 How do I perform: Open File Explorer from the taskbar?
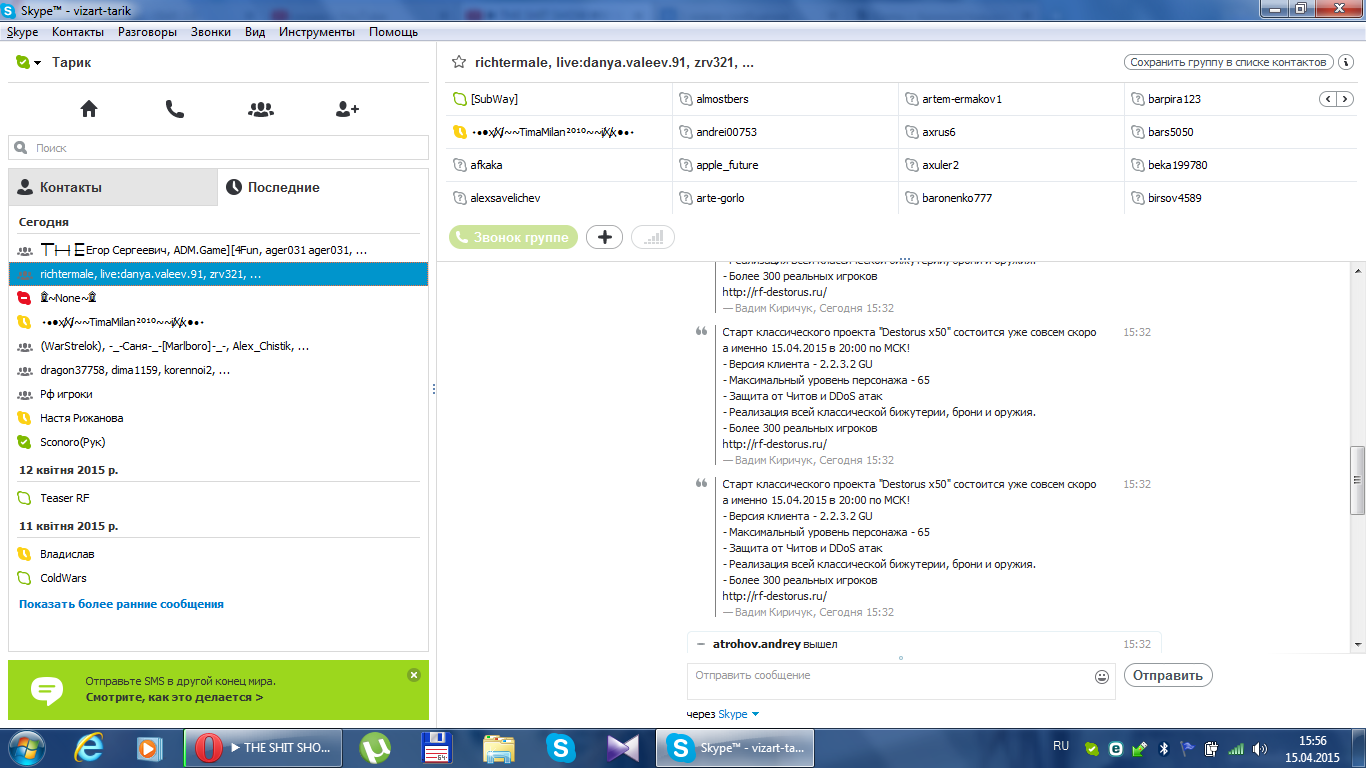click(x=498, y=748)
